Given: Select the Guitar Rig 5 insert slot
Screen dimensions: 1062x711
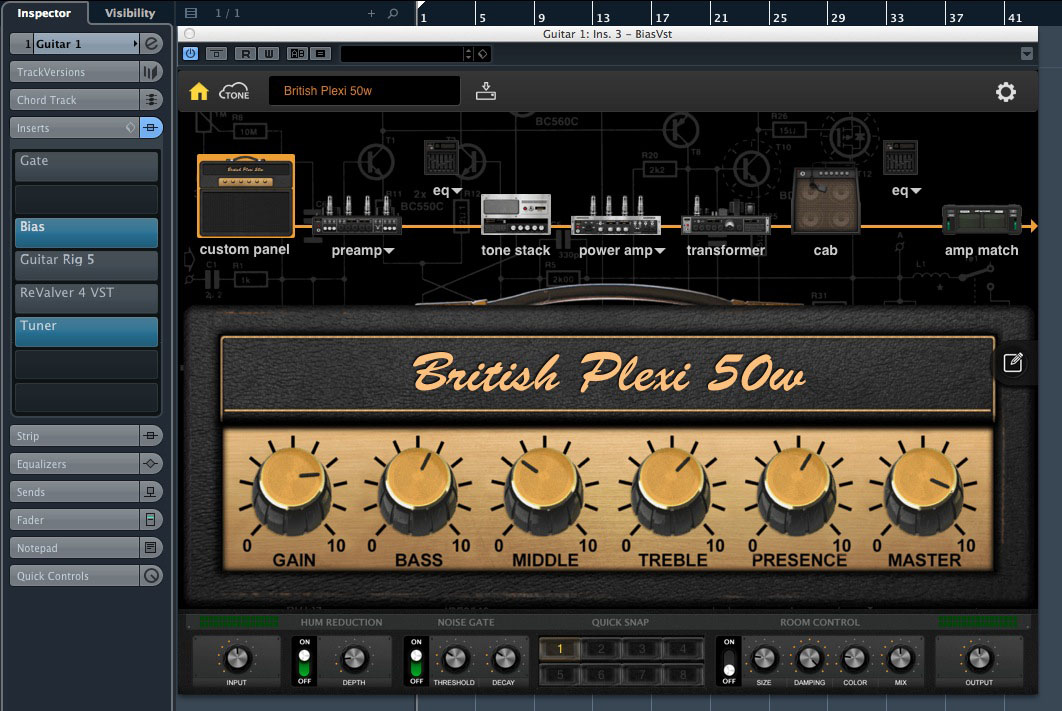Looking at the screenshot, I should 86,265.
